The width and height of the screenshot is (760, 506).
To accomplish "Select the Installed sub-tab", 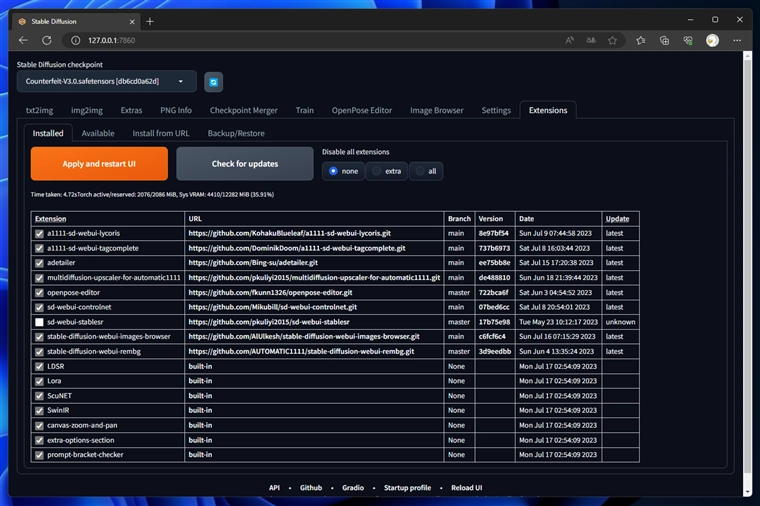I will pyautogui.click(x=48, y=133).
